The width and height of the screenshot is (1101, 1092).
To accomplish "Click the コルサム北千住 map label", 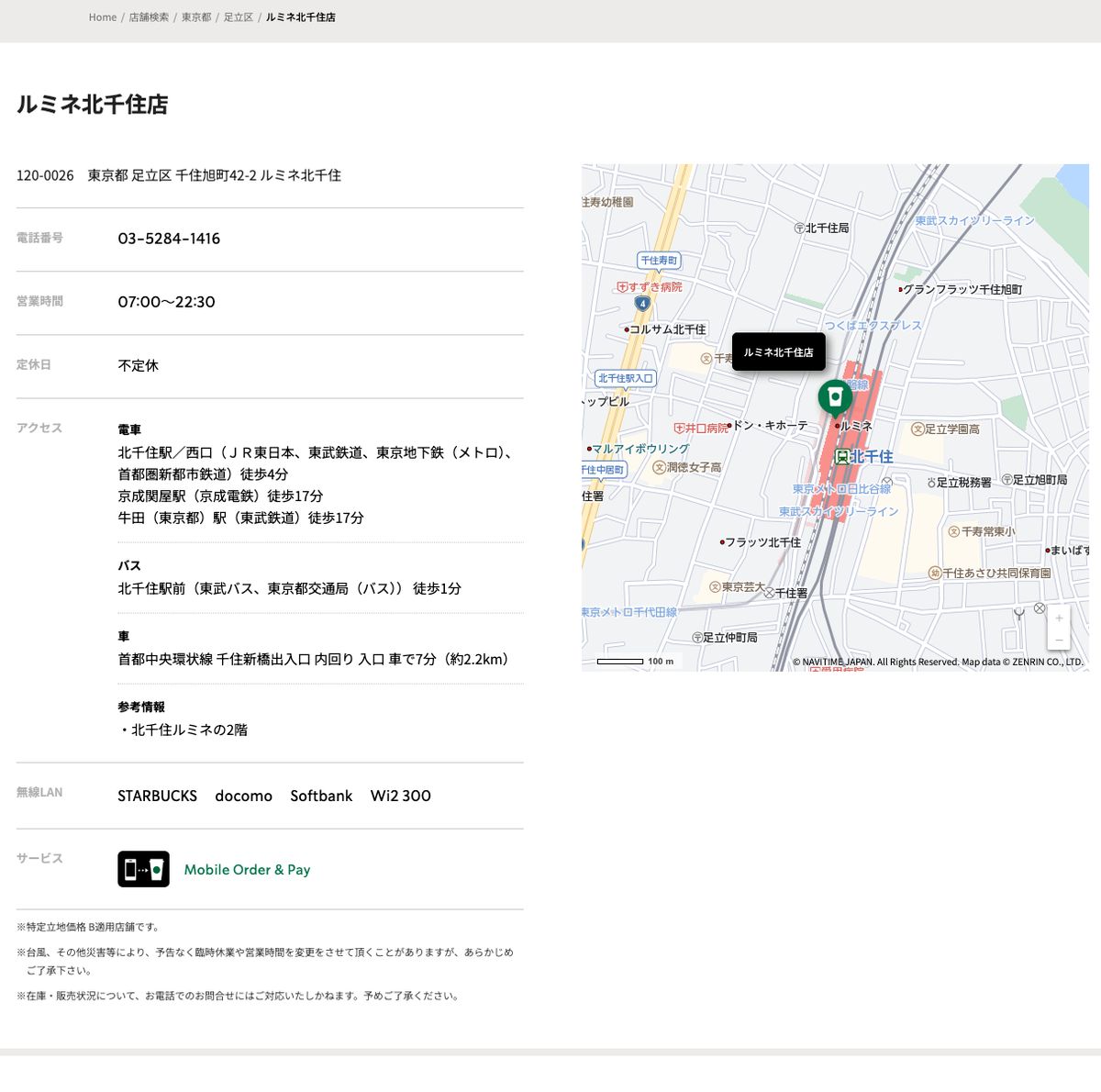I will coord(666,329).
